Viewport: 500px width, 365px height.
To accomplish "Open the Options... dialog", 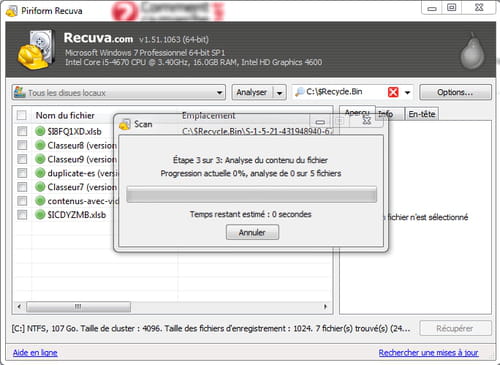I will click(x=455, y=92).
